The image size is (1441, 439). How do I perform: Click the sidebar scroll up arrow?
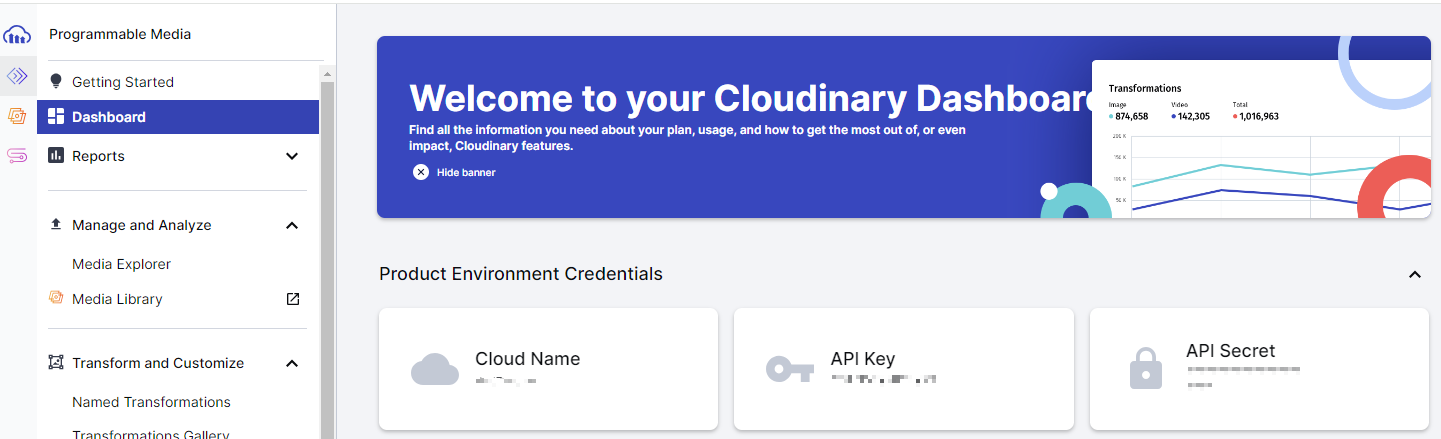click(x=327, y=74)
